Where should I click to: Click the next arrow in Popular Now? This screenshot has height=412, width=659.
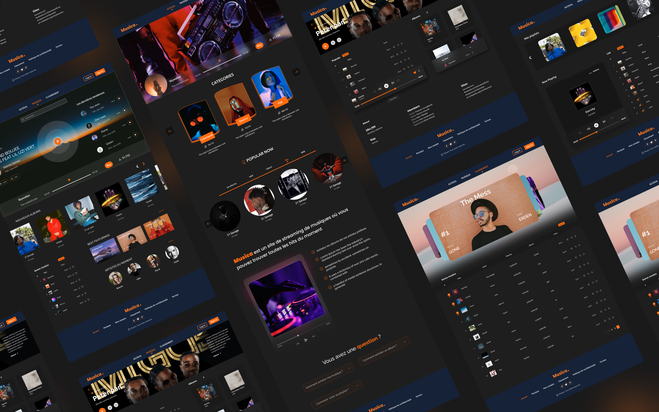344,160
